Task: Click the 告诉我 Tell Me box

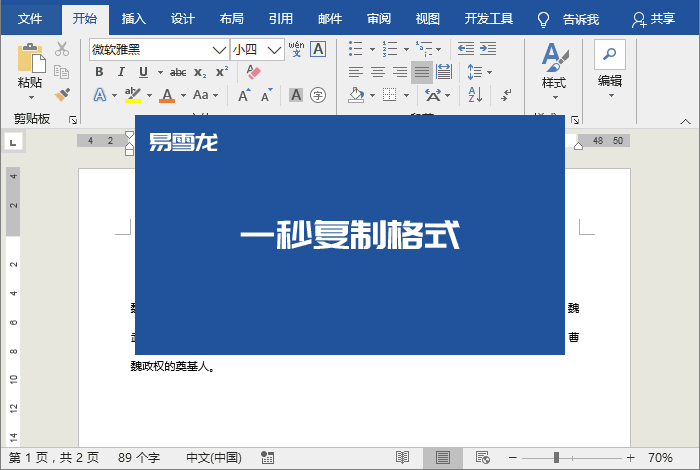Action: click(x=568, y=19)
